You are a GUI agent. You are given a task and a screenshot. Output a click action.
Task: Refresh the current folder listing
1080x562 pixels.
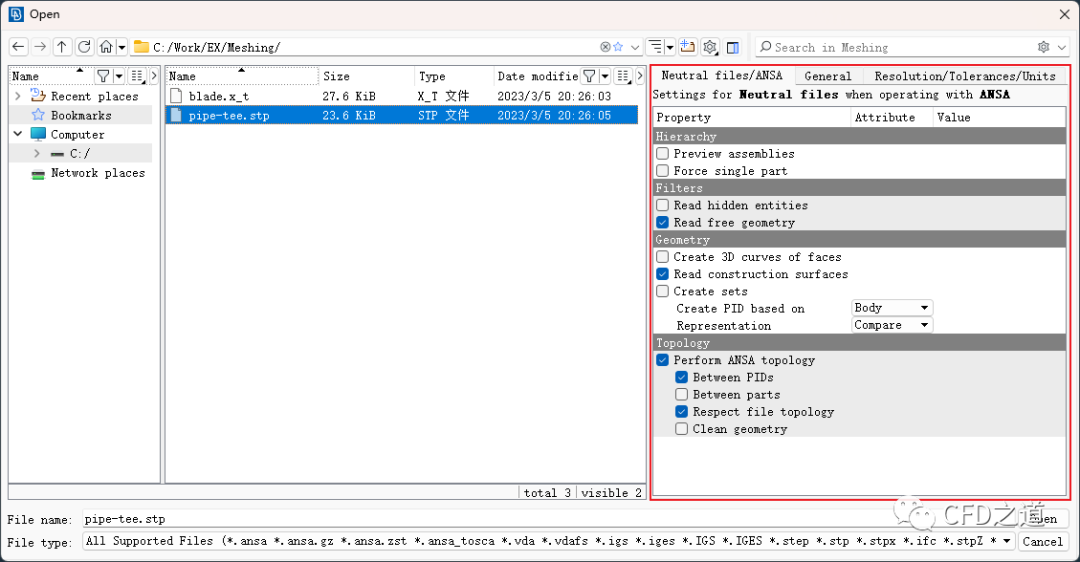pos(84,47)
